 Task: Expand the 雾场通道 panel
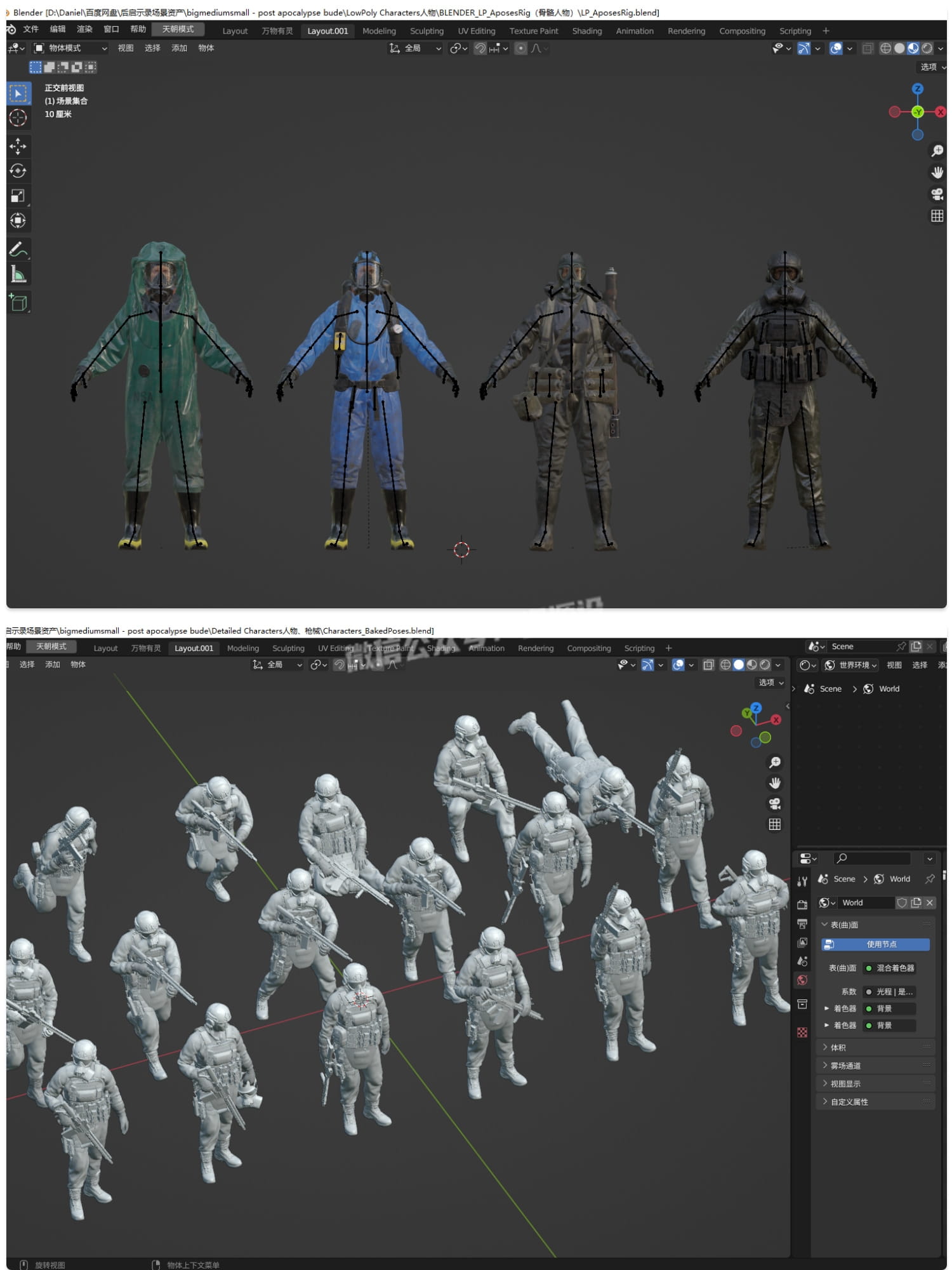[876, 1066]
